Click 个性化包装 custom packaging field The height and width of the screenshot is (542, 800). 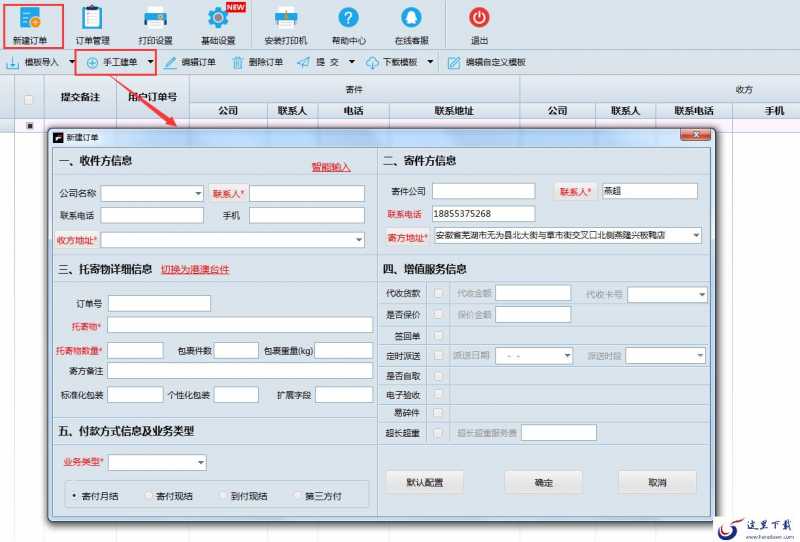[x=236, y=395]
